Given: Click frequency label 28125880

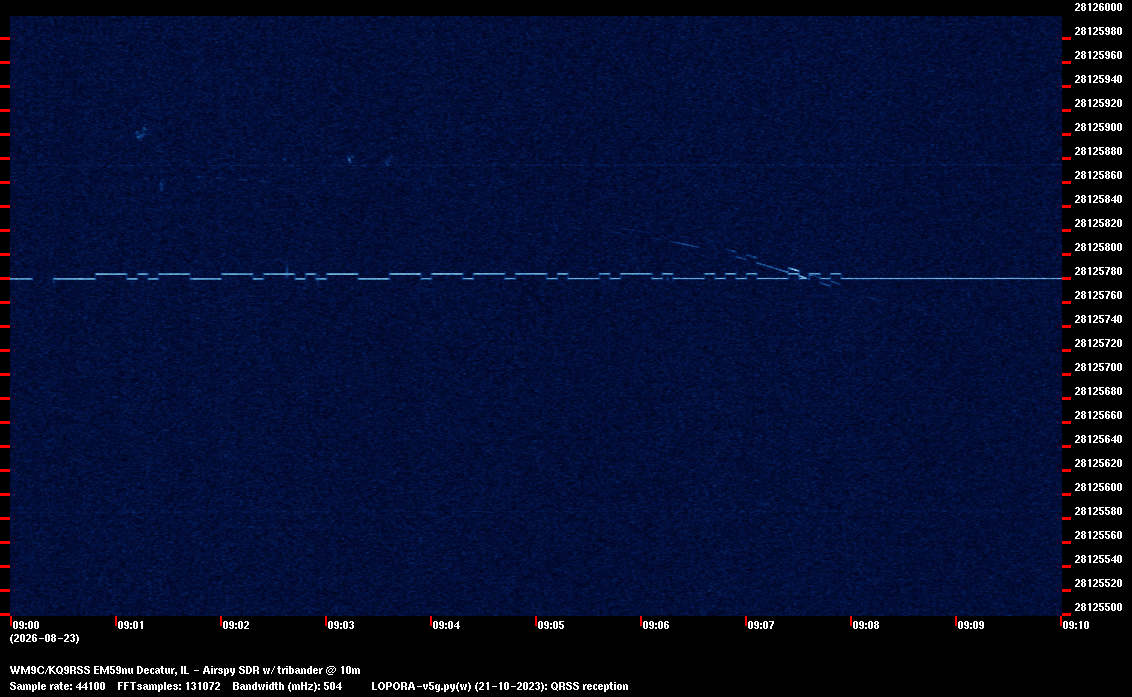Looking at the screenshot, I should (x=1098, y=151).
